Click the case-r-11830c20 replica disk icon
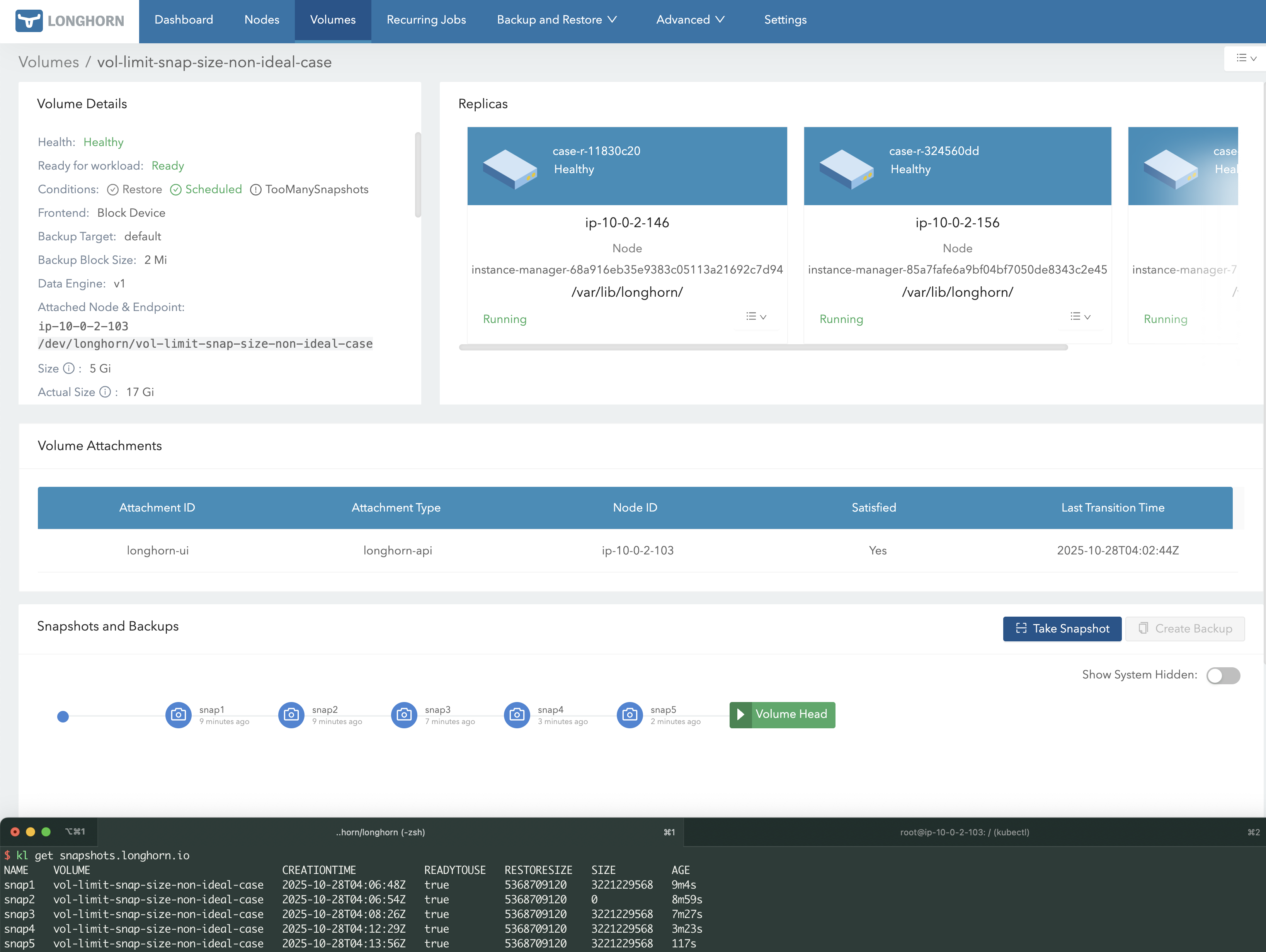Screen dimensions: 1266x952 (x=509, y=169)
